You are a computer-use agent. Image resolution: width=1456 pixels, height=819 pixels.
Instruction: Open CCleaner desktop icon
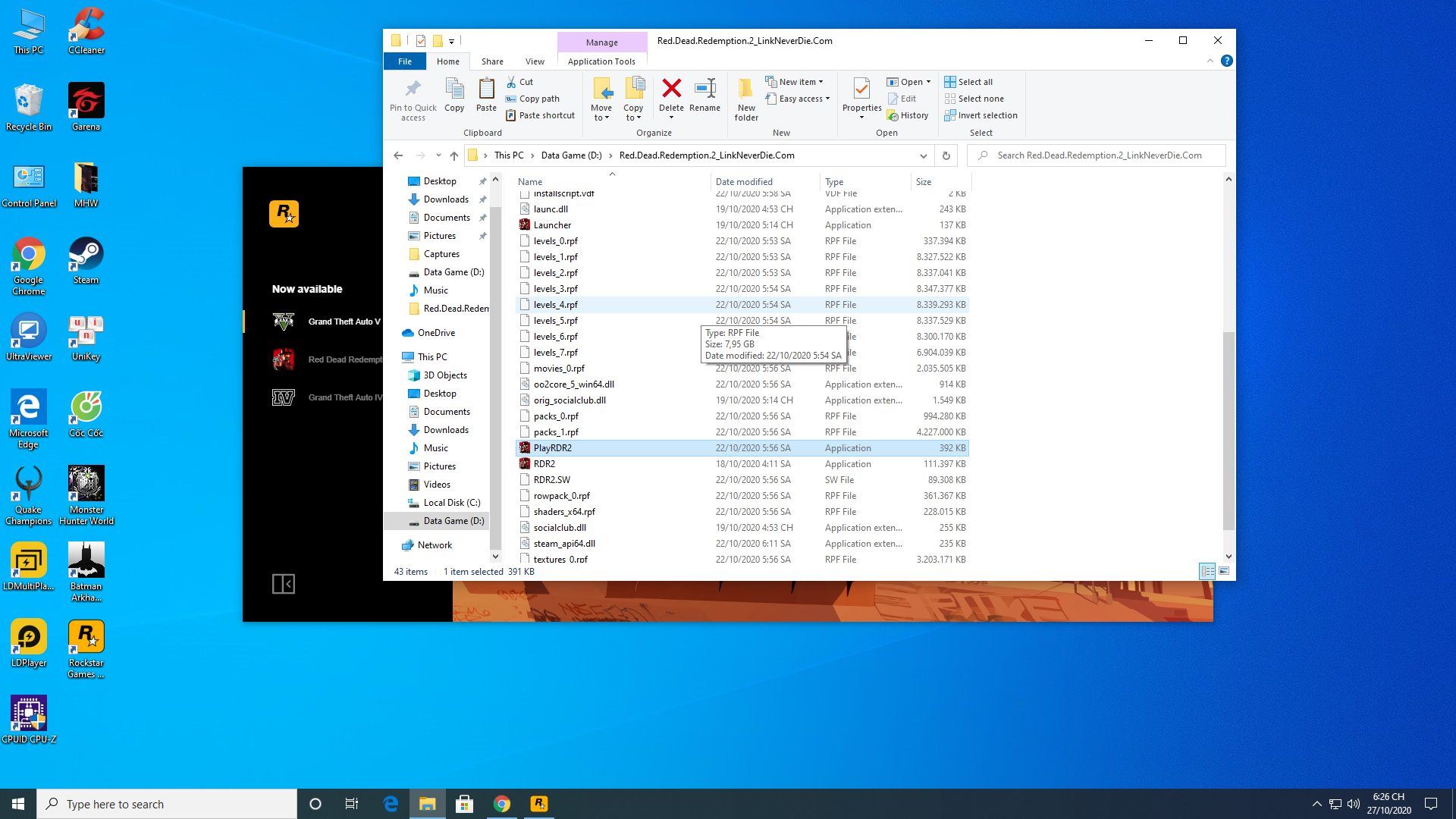coord(86,31)
